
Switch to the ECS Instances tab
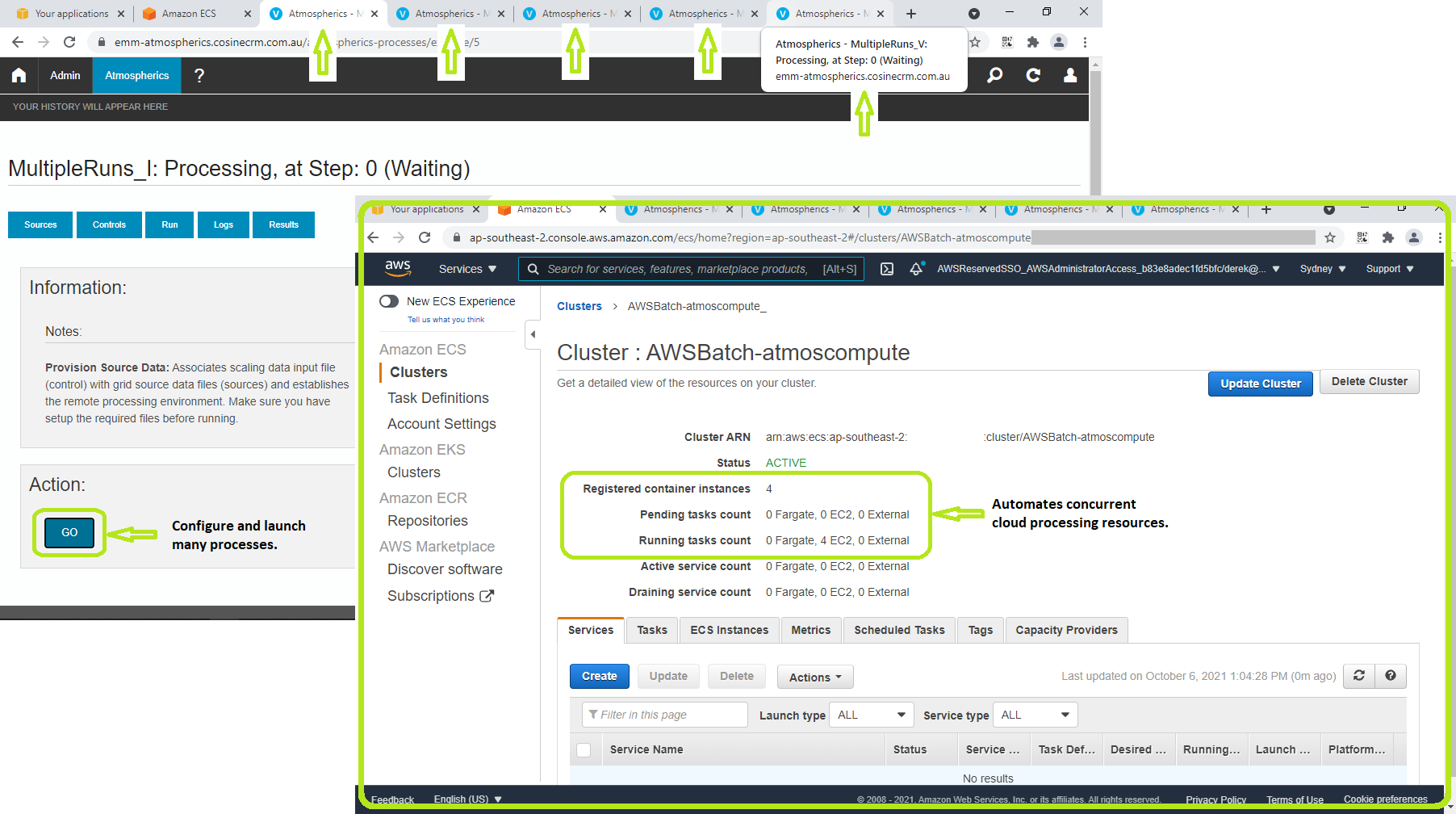(x=730, y=630)
